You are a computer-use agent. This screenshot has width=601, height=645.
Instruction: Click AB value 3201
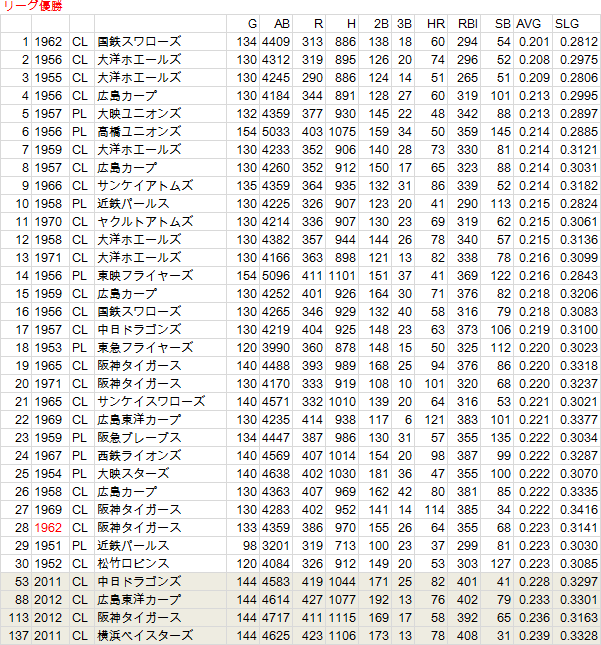pos(276,545)
